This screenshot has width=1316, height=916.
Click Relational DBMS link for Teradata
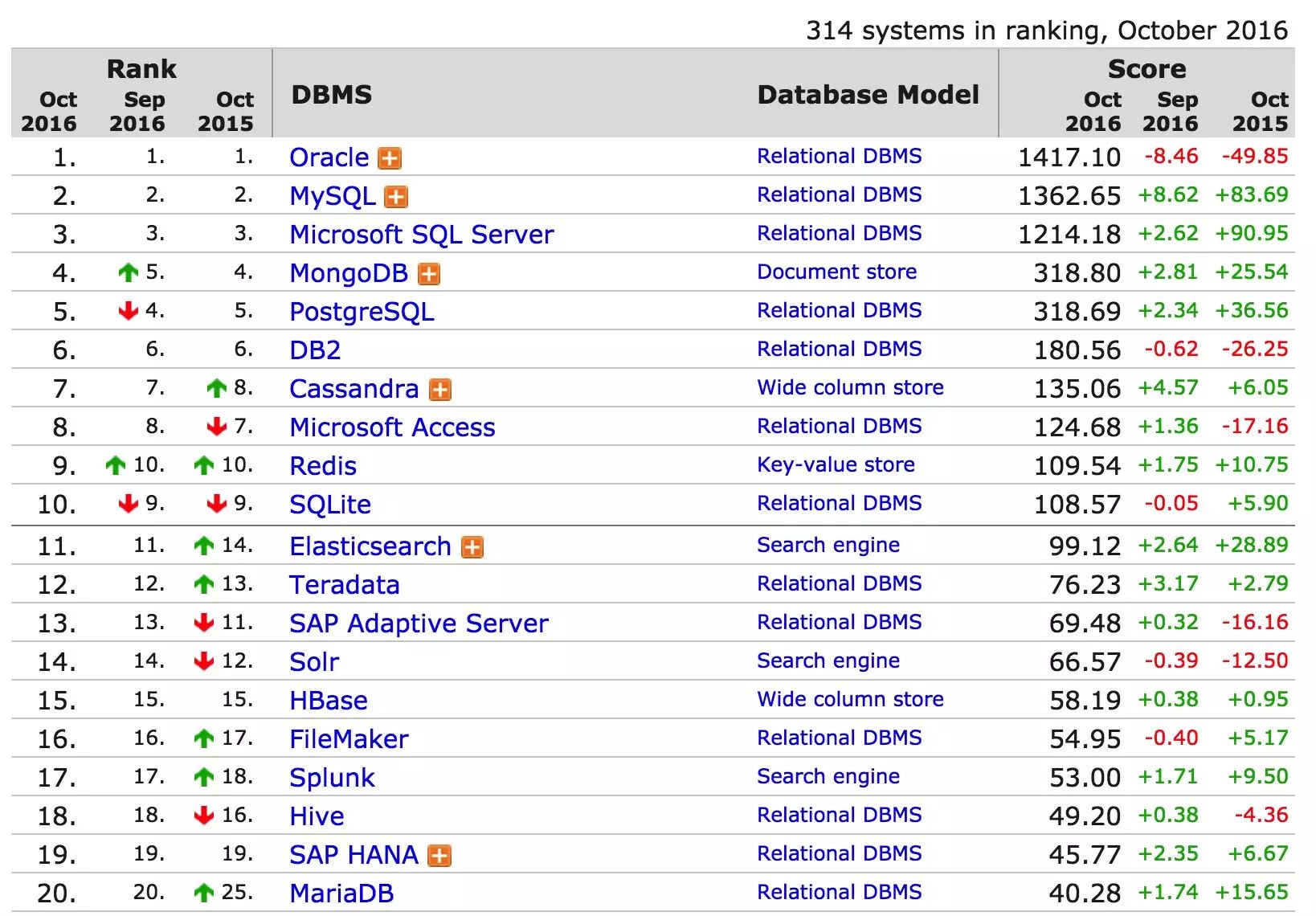coord(840,583)
